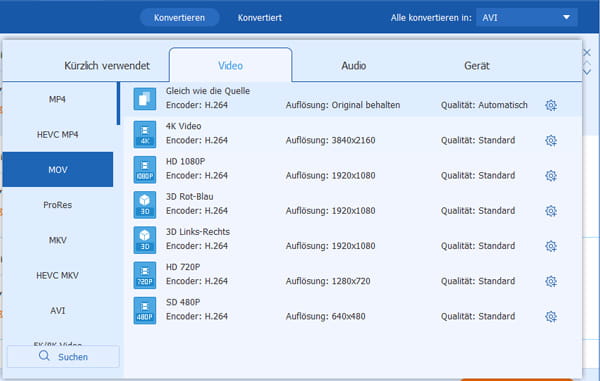Click the 1080P preset icon
This screenshot has height=381, width=600.
coord(145,169)
